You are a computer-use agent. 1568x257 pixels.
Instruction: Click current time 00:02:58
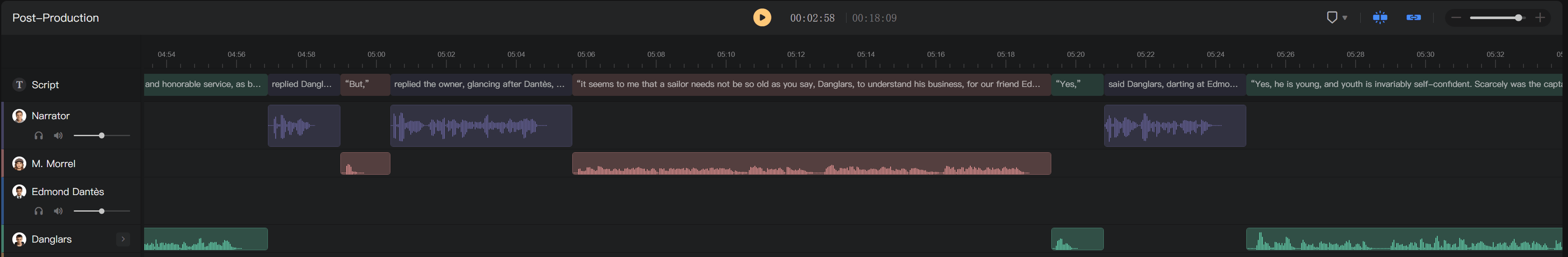[812, 18]
